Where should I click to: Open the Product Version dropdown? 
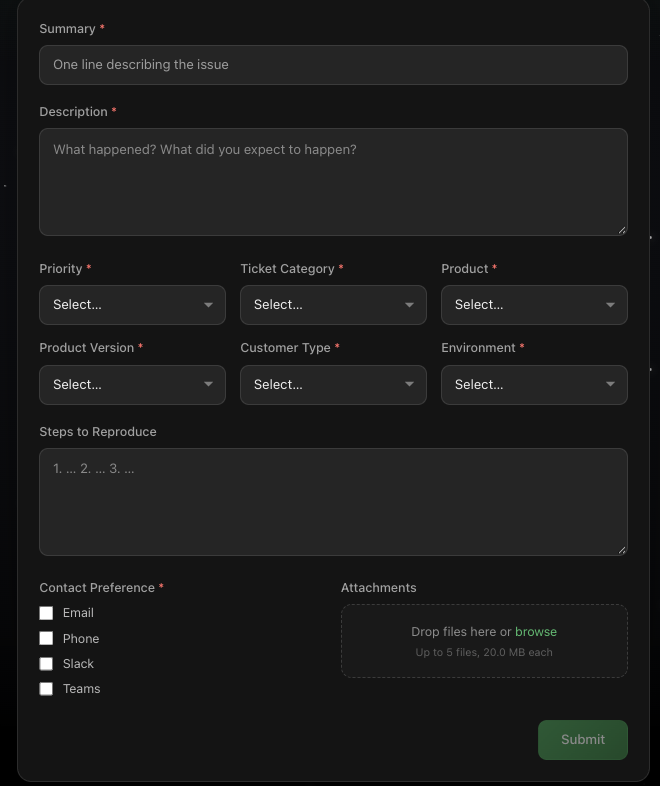click(132, 385)
